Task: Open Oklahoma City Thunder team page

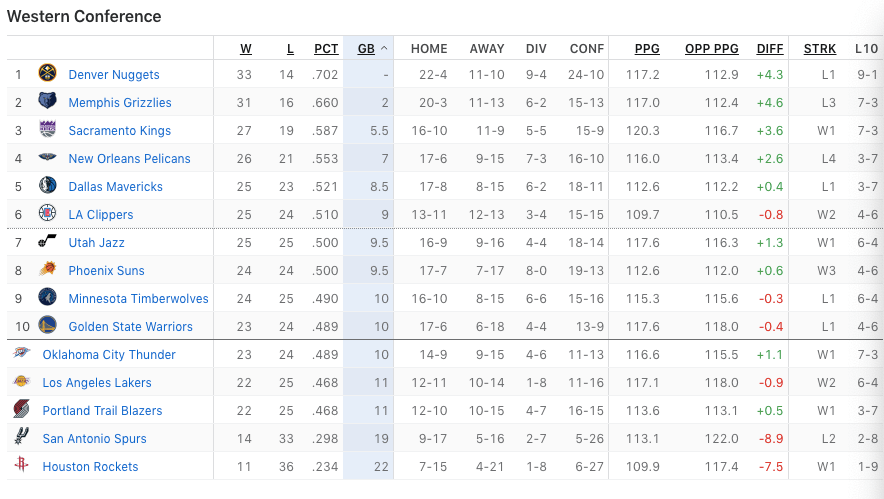Action: point(109,355)
